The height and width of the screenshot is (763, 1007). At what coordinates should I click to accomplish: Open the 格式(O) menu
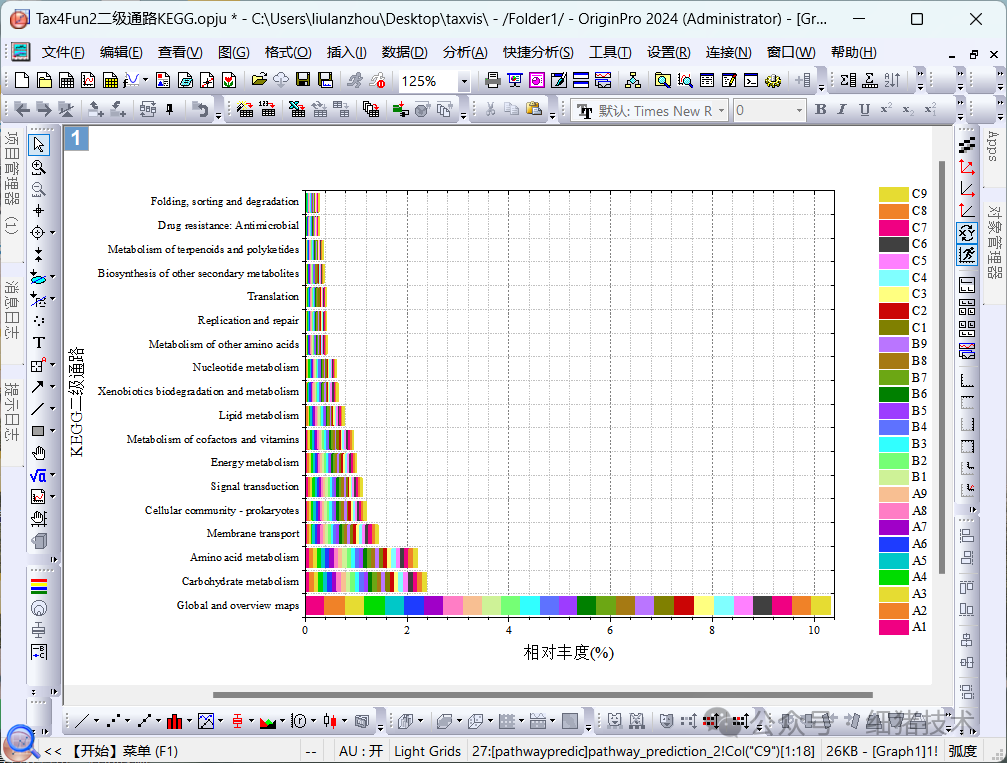click(x=288, y=53)
